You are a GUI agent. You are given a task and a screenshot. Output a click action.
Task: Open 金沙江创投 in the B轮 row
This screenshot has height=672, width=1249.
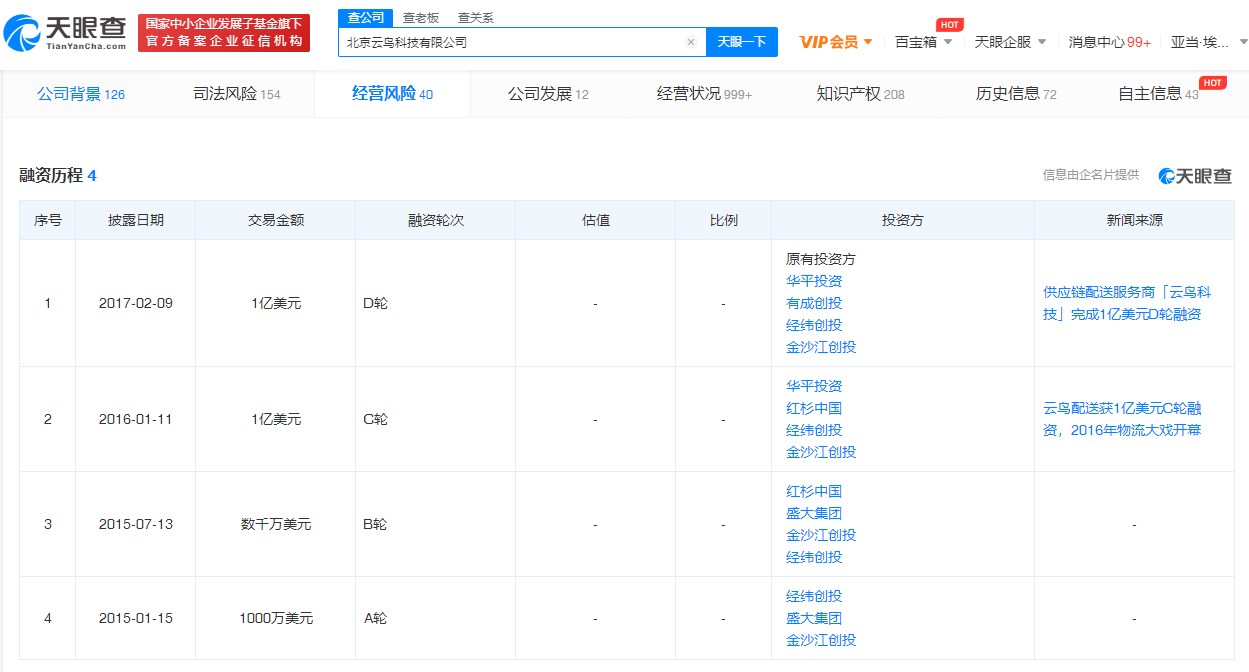821,535
